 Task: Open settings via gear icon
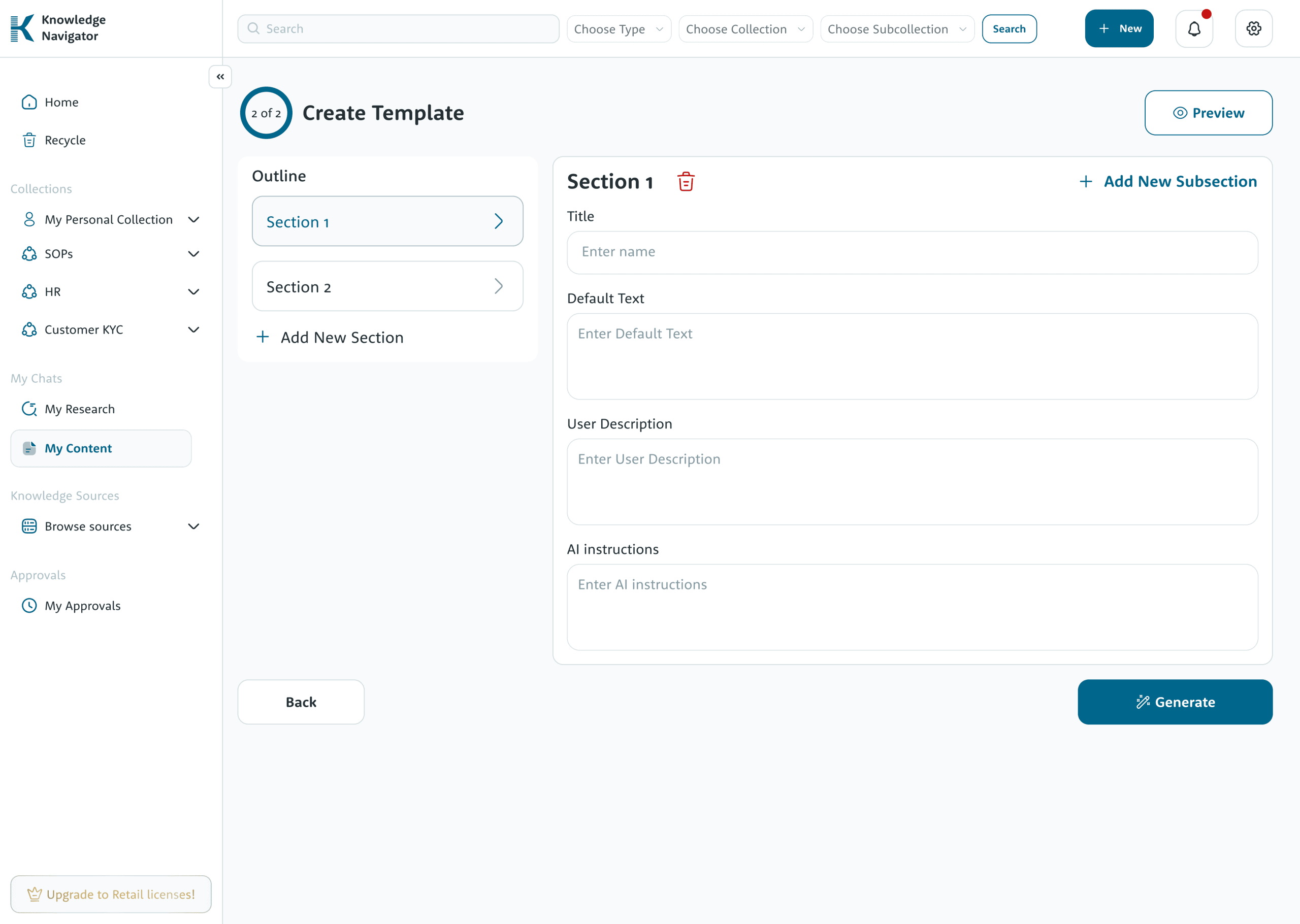coord(1253,28)
